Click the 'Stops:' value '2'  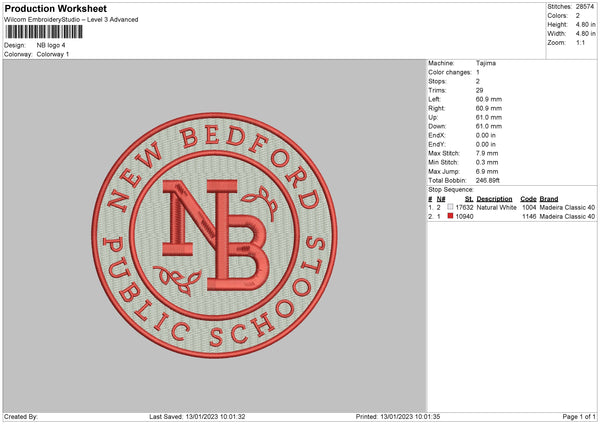click(478, 82)
